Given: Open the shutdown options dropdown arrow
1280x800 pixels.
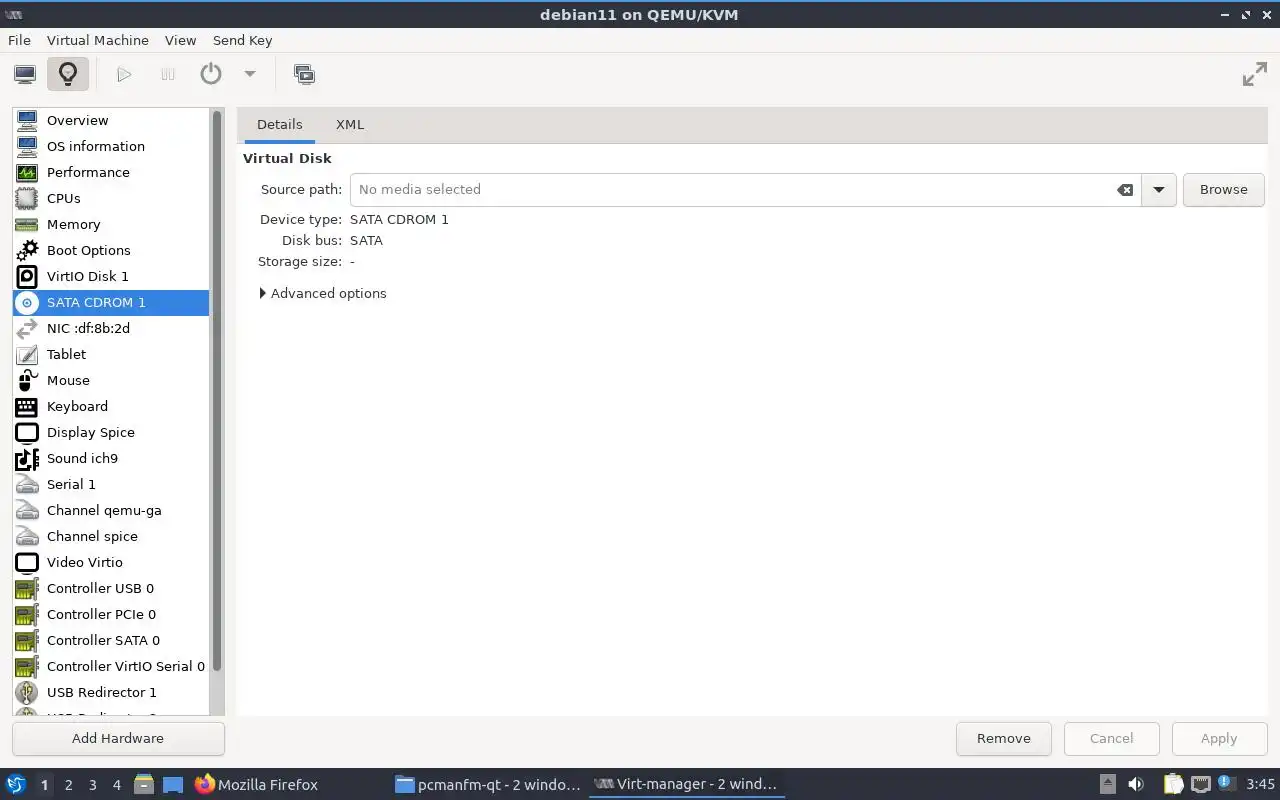Looking at the screenshot, I should tap(250, 74).
